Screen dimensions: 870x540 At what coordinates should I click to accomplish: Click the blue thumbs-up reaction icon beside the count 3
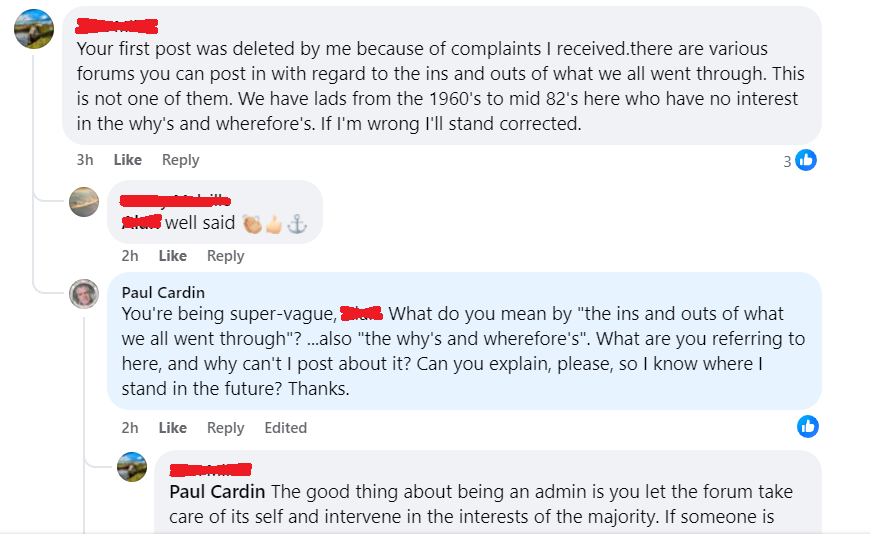coord(806,160)
